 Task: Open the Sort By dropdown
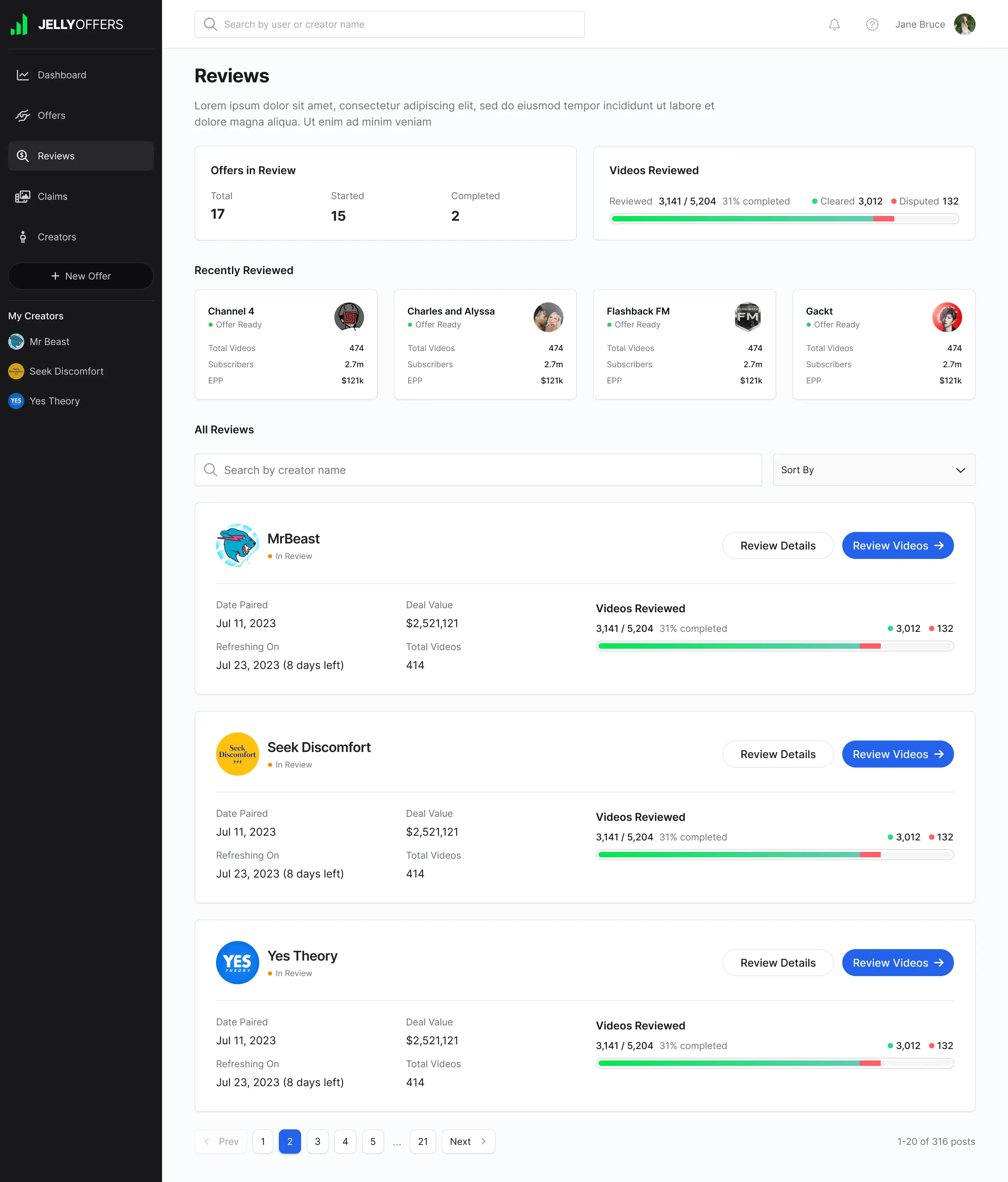pos(874,470)
